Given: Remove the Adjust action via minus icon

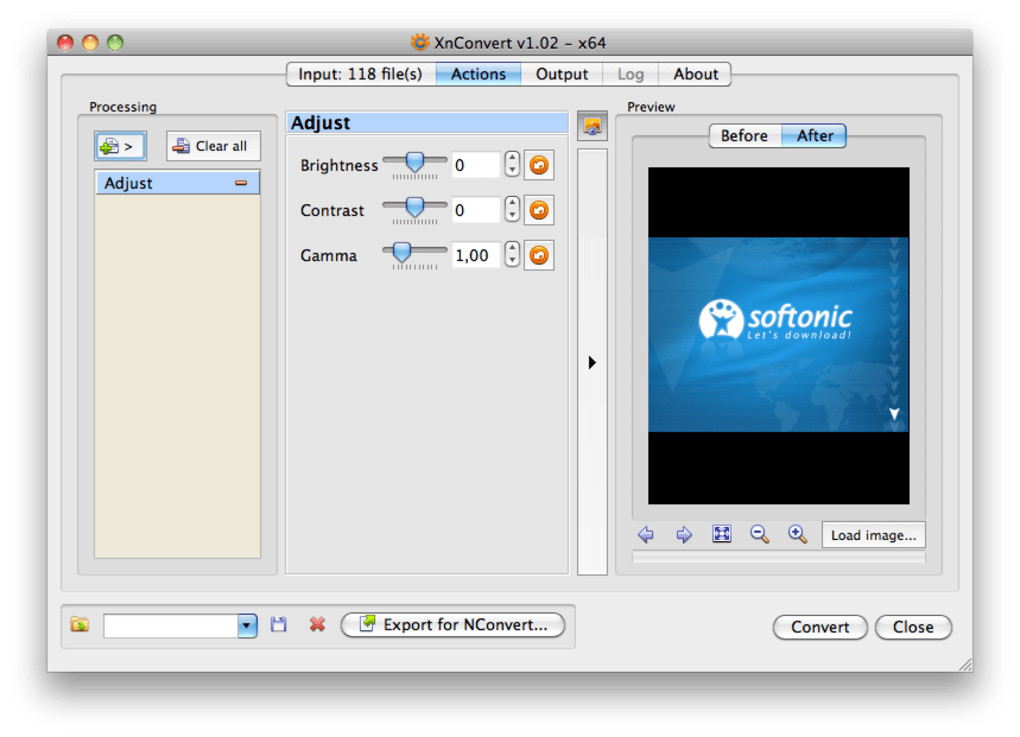Looking at the screenshot, I should pos(241,183).
